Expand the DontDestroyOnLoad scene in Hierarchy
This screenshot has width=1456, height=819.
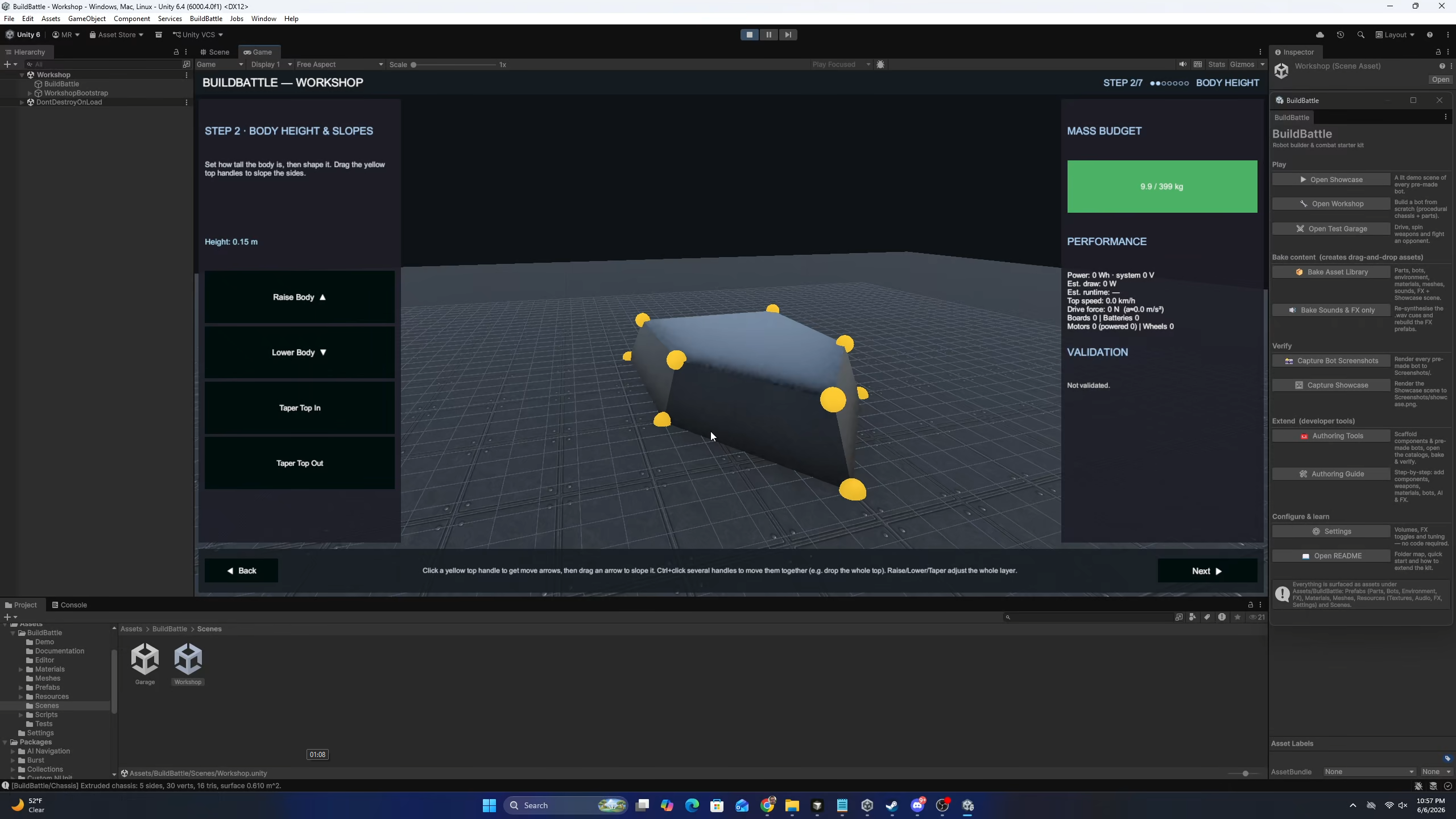(22, 102)
